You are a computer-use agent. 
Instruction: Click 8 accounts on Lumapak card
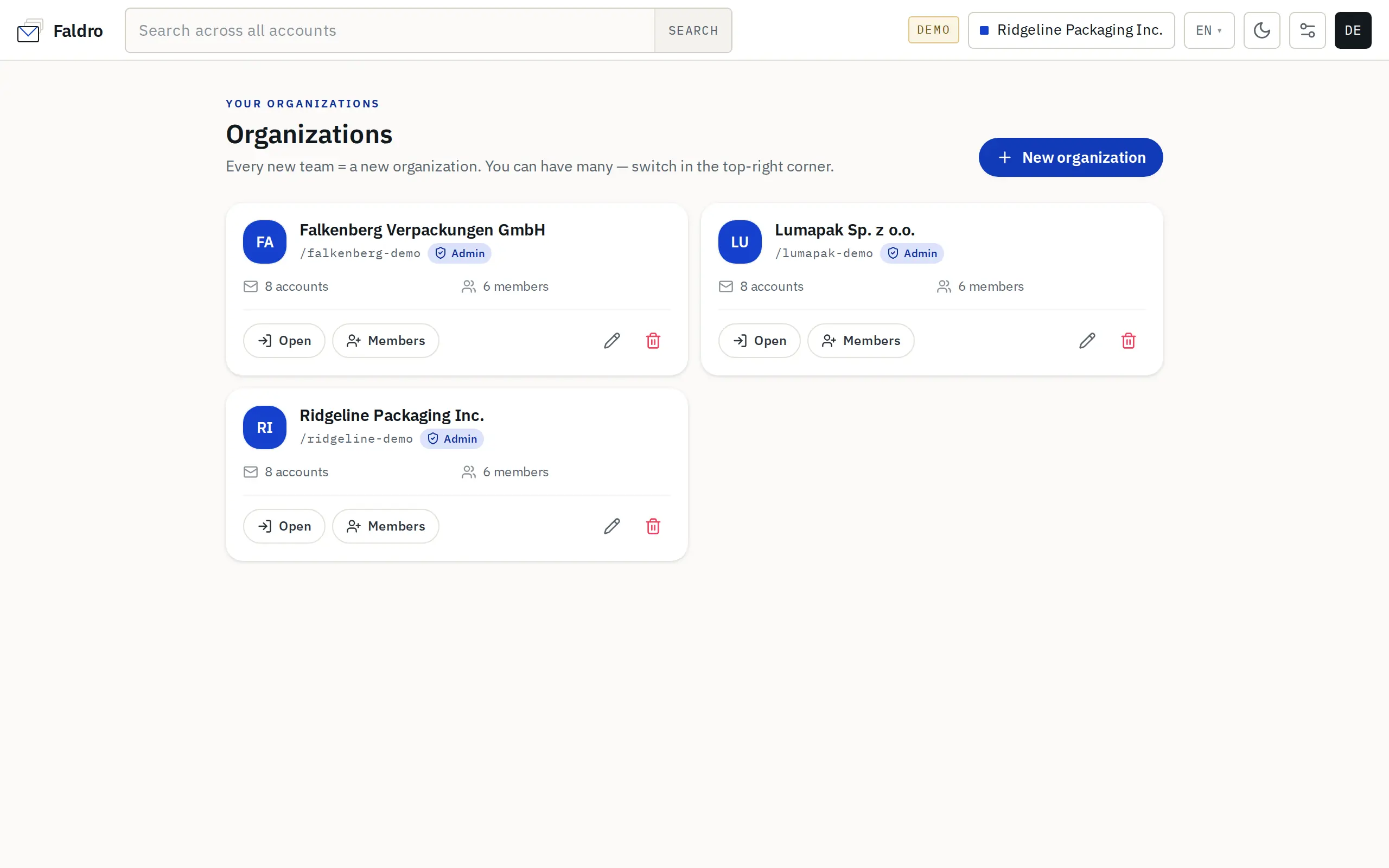(x=761, y=286)
